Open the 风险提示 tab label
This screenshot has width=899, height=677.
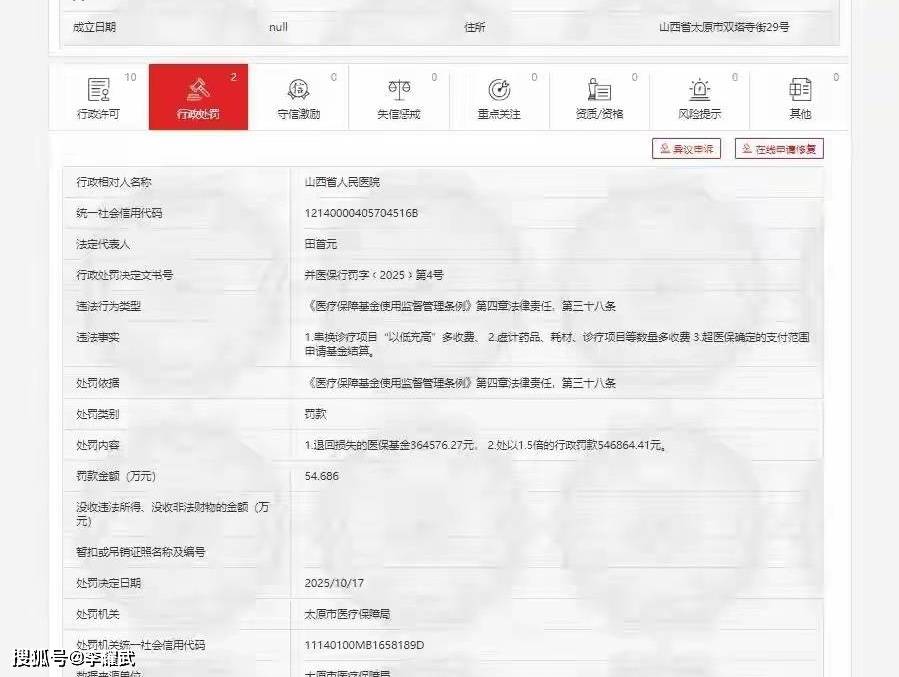coord(700,114)
